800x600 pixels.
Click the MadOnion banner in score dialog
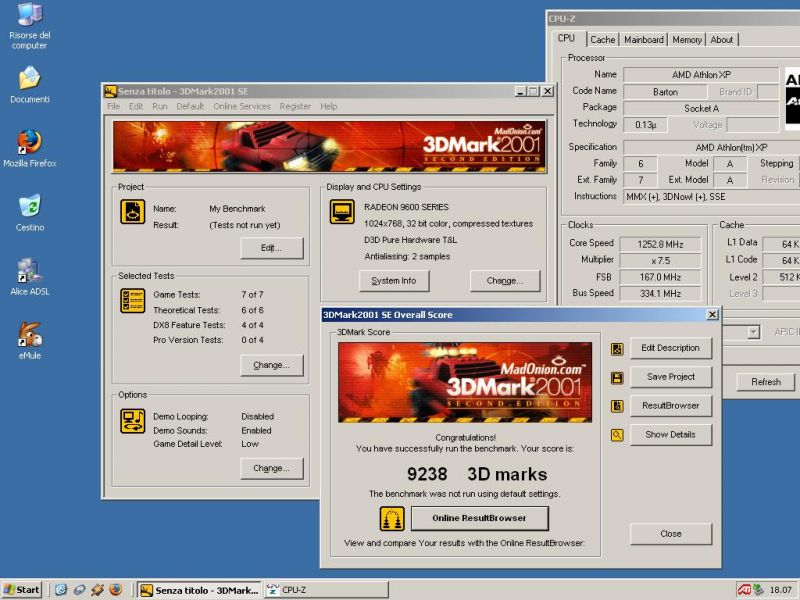[465, 383]
